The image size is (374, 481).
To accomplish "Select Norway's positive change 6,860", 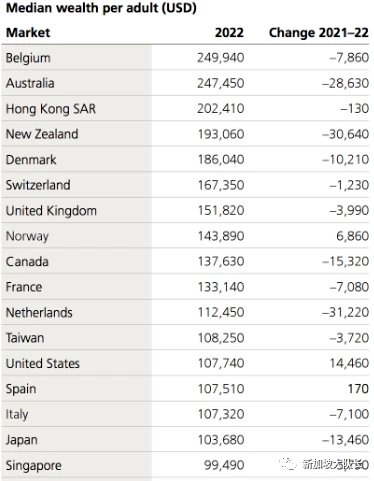I will tap(352, 236).
